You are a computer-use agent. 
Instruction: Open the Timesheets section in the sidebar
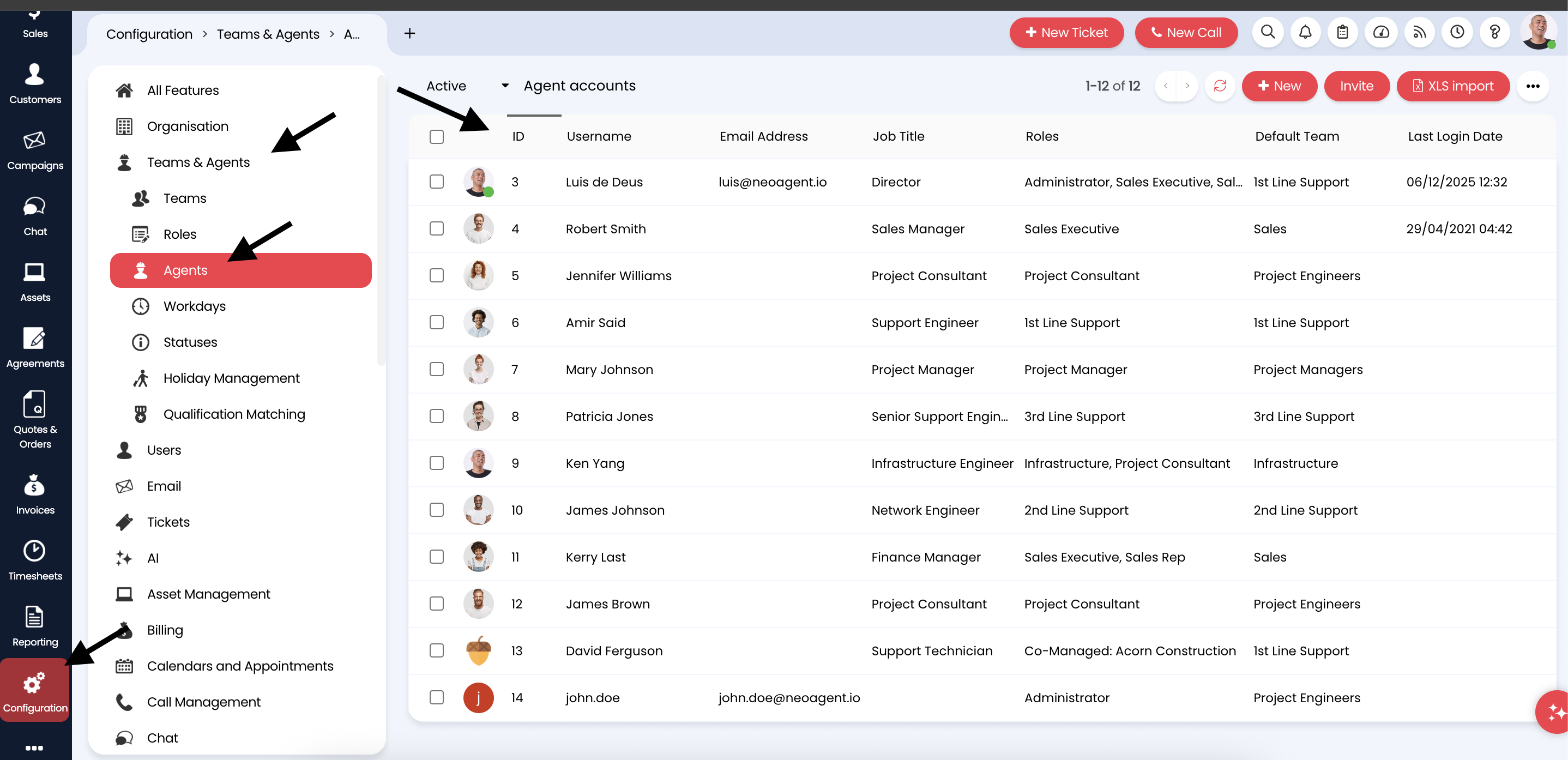35,559
